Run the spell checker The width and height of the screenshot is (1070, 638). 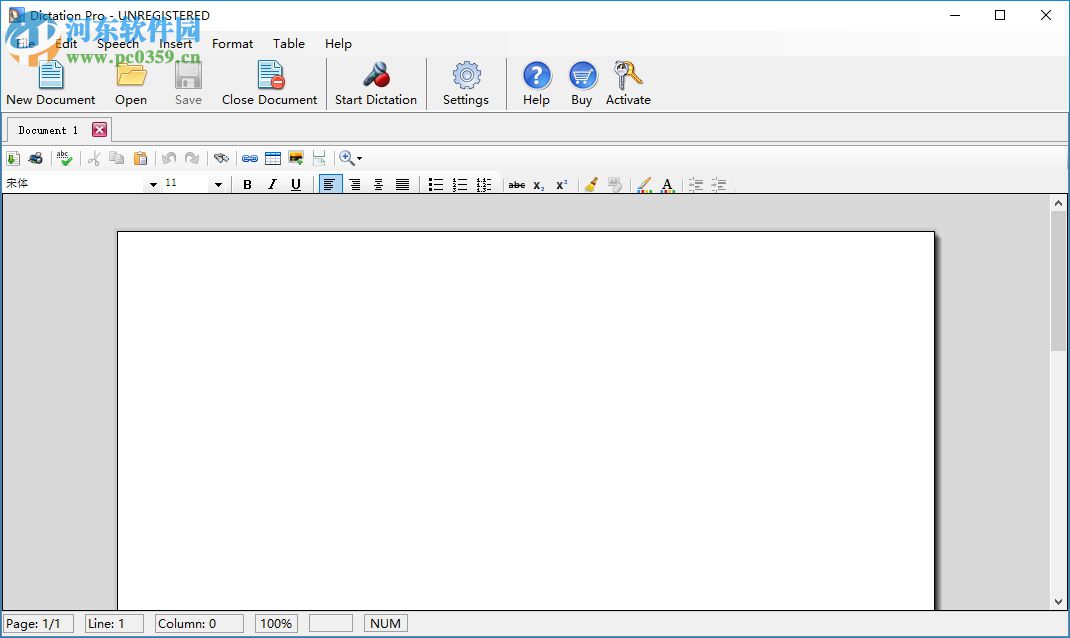click(x=64, y=157)
